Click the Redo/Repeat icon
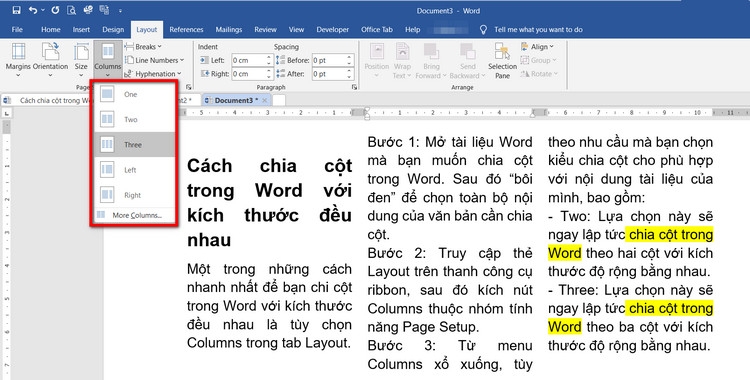 [x=56, y=10]
